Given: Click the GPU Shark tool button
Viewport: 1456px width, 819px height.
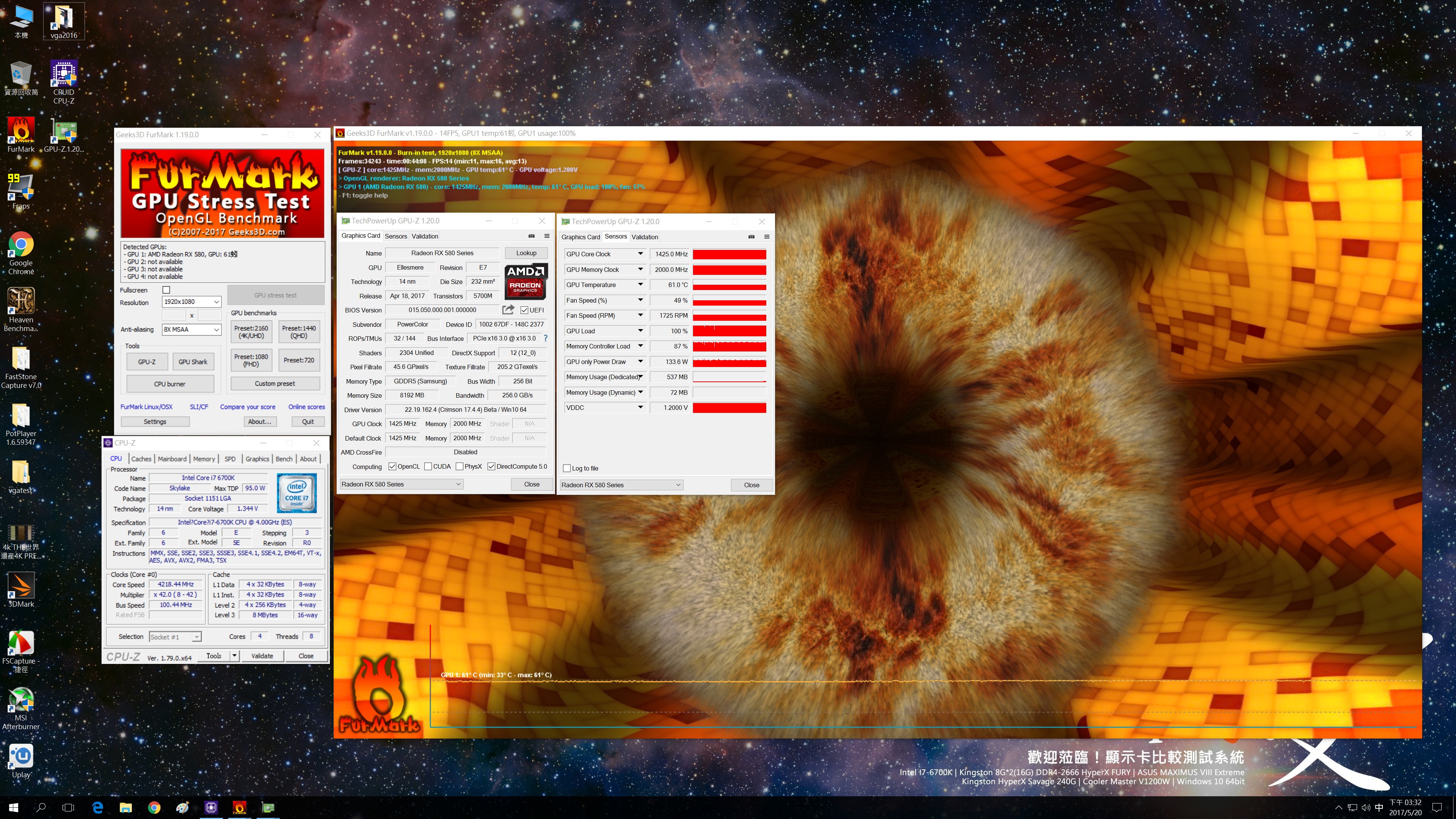Looking at the screenshot, I should [193, 362].
